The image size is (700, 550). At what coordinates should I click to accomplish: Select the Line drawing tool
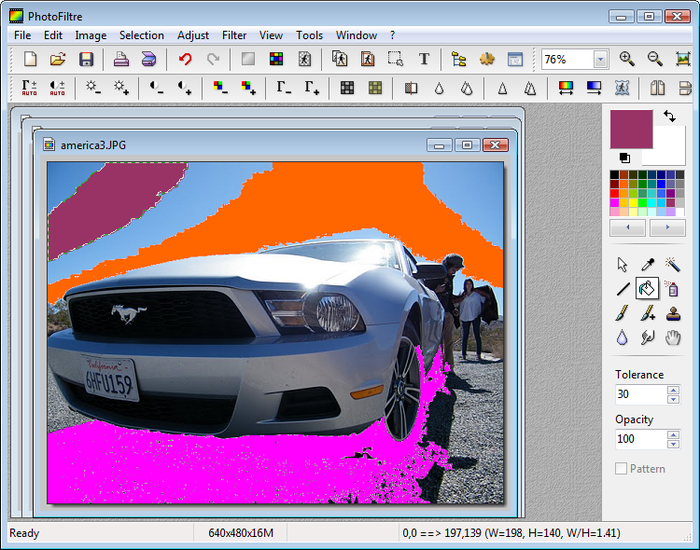[x=623, y=289]
